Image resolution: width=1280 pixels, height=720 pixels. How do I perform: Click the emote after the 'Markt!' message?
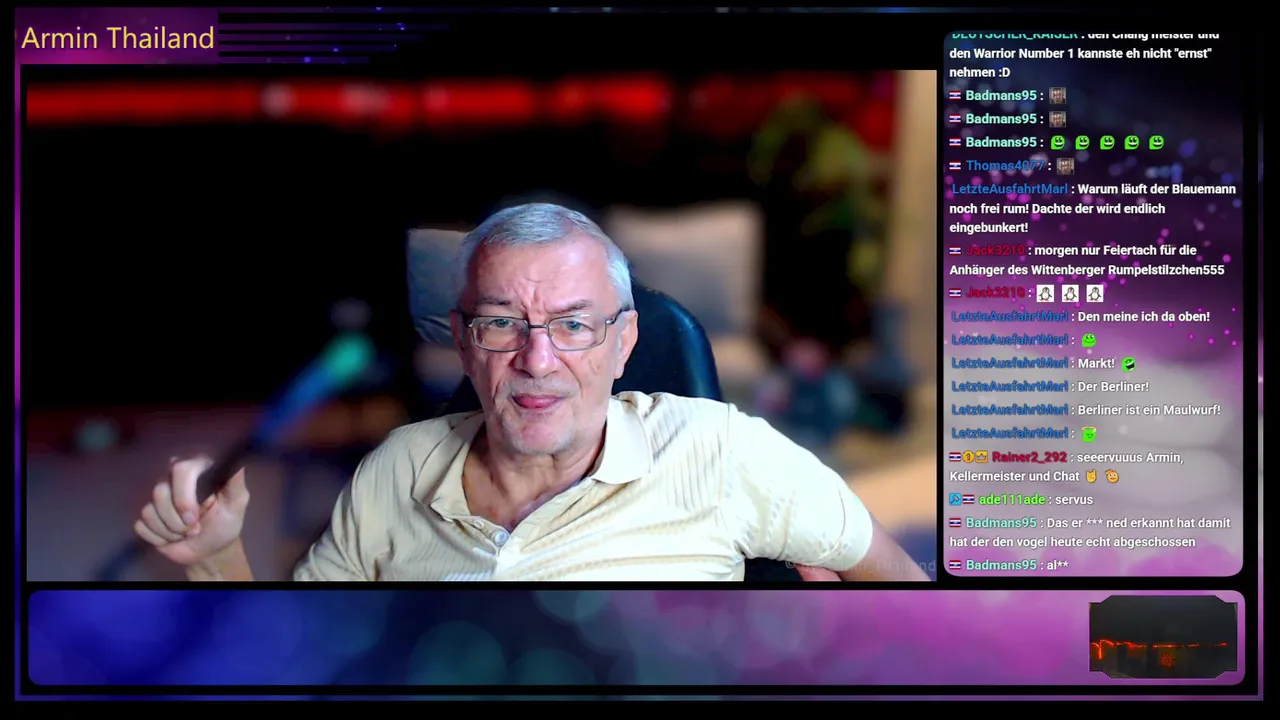pos(1128,363)
